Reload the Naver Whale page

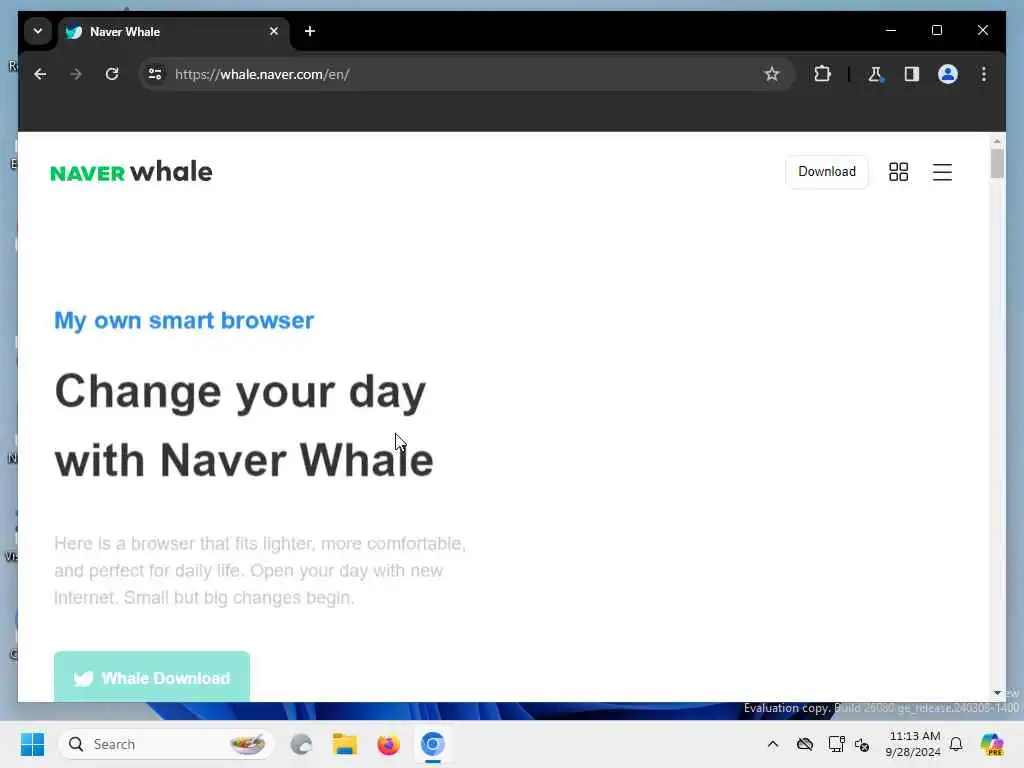tap(112, 74)
